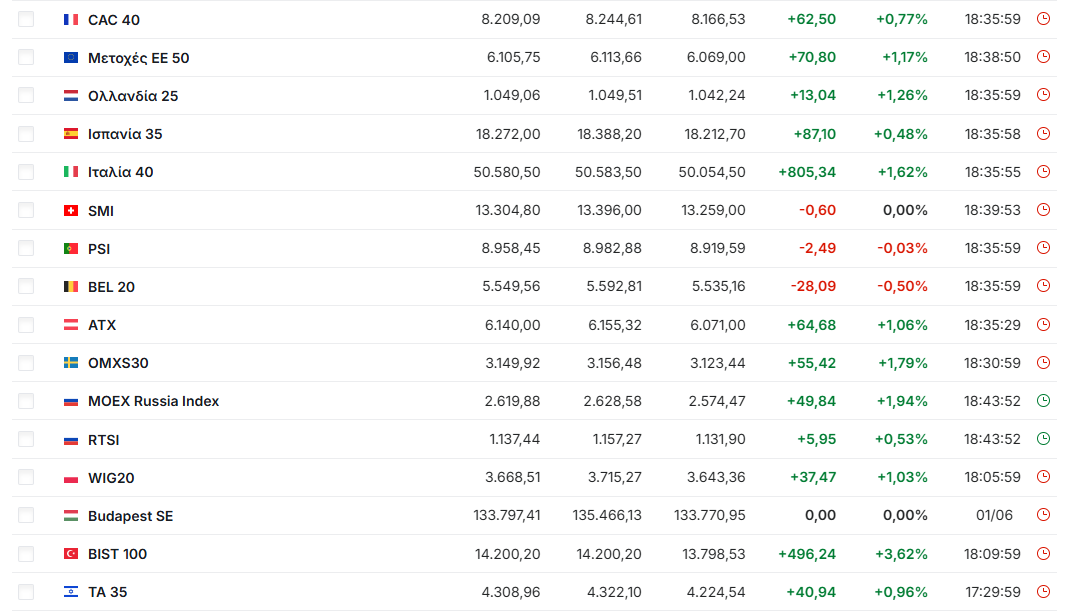
Task: Select the ATX row checkbox
Action: coord(26,325)
